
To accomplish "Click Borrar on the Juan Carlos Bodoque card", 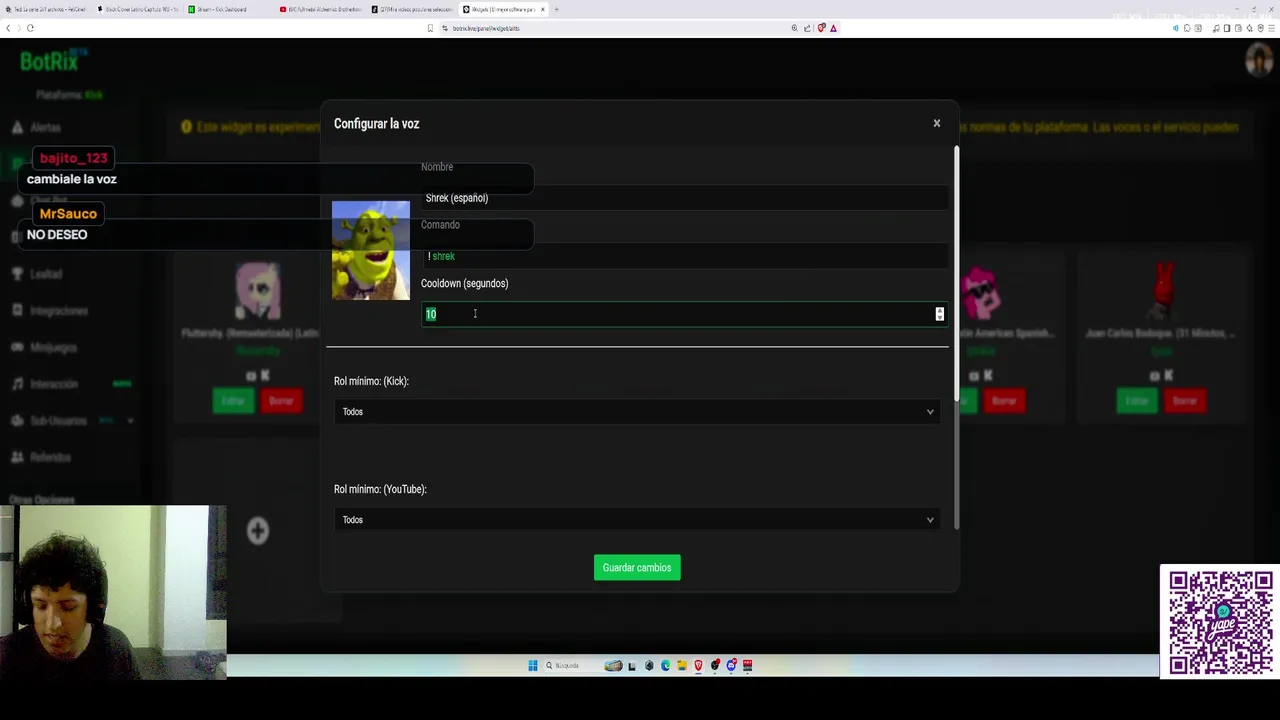I will (1185, 401).
